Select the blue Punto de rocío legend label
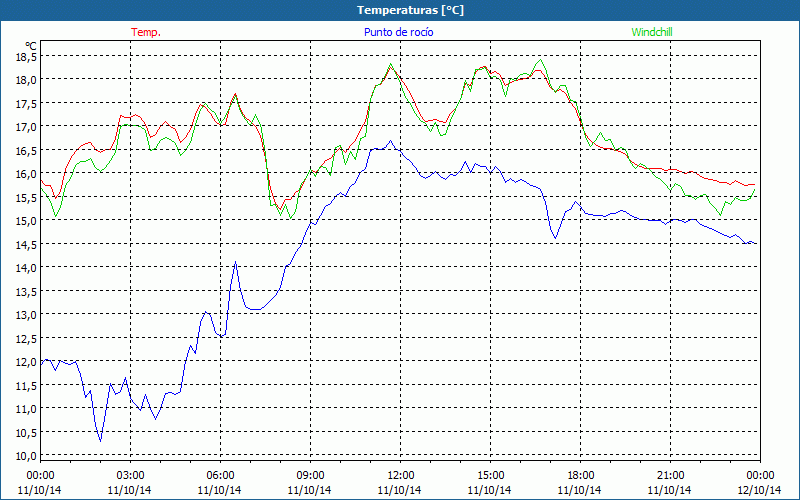Image resolution: width=800 pixels, height=500 pixels. pos(398,32)
